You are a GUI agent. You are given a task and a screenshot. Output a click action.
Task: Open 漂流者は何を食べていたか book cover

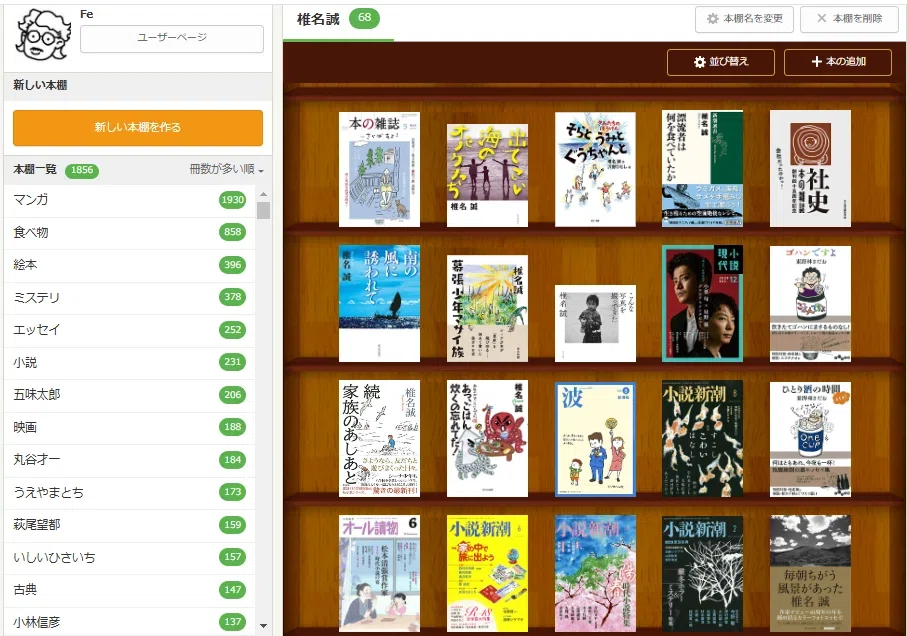point(702,168)
